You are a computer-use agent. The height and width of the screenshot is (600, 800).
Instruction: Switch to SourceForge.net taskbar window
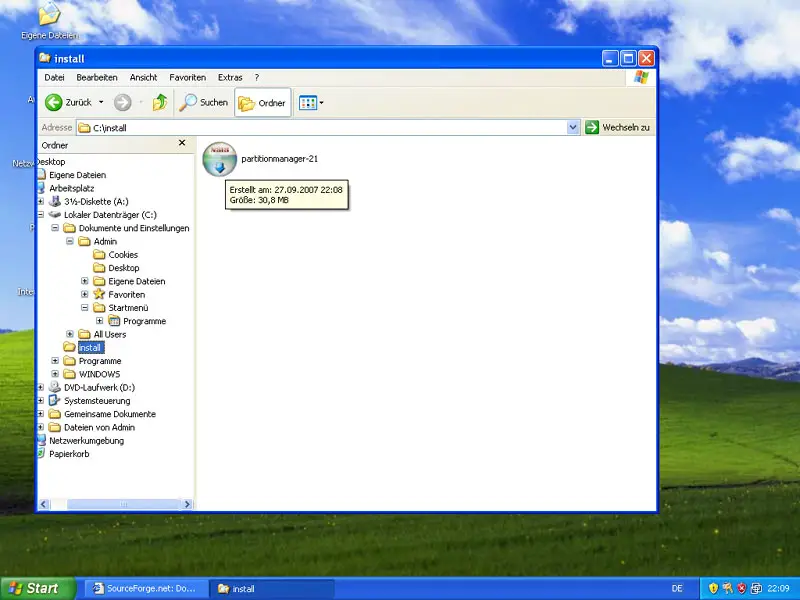(x=146, y=588)
